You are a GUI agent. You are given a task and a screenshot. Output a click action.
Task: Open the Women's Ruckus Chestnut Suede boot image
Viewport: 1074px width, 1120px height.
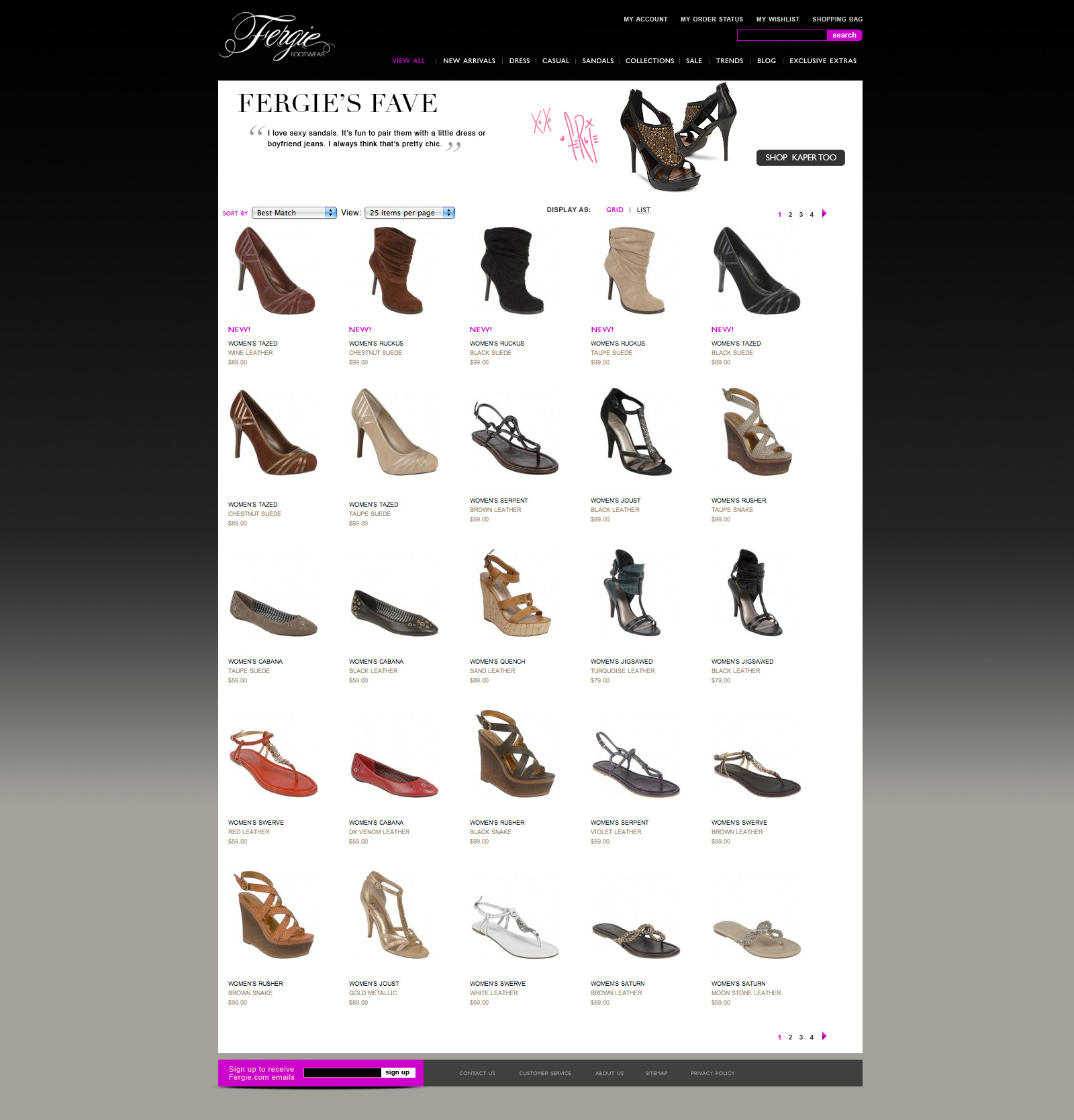[395, 271]
